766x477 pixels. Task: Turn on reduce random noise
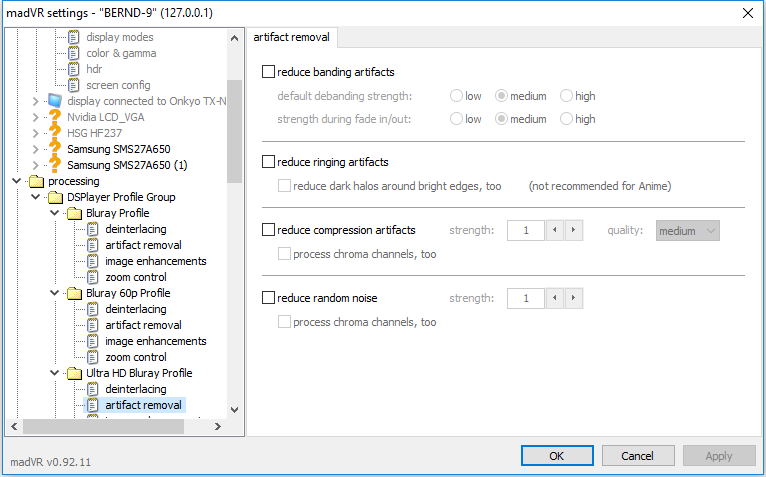coord(268,298)
